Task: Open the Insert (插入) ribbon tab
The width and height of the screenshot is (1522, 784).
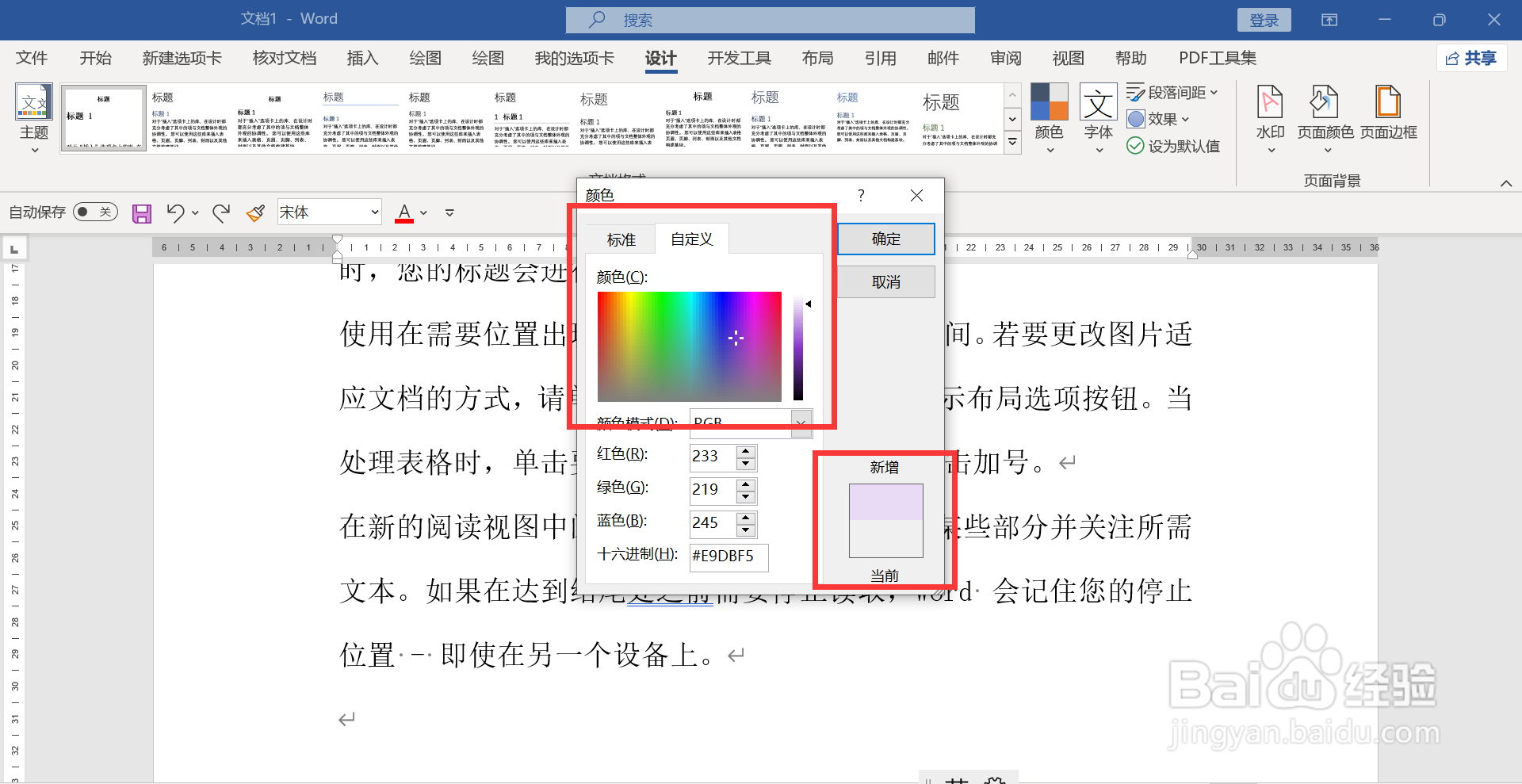Action: [x=362, y=58]
